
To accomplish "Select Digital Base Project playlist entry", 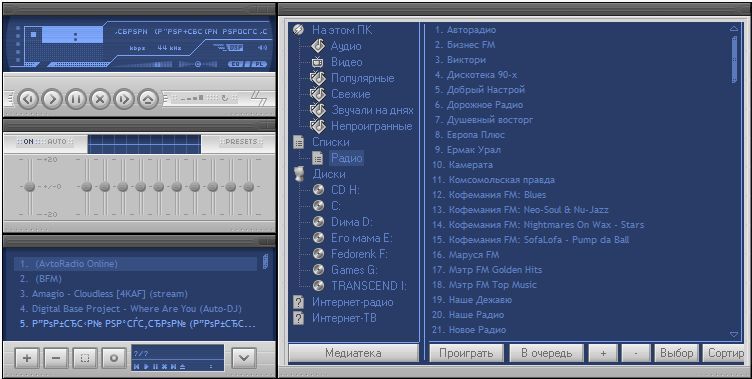I will coord(135,308).
